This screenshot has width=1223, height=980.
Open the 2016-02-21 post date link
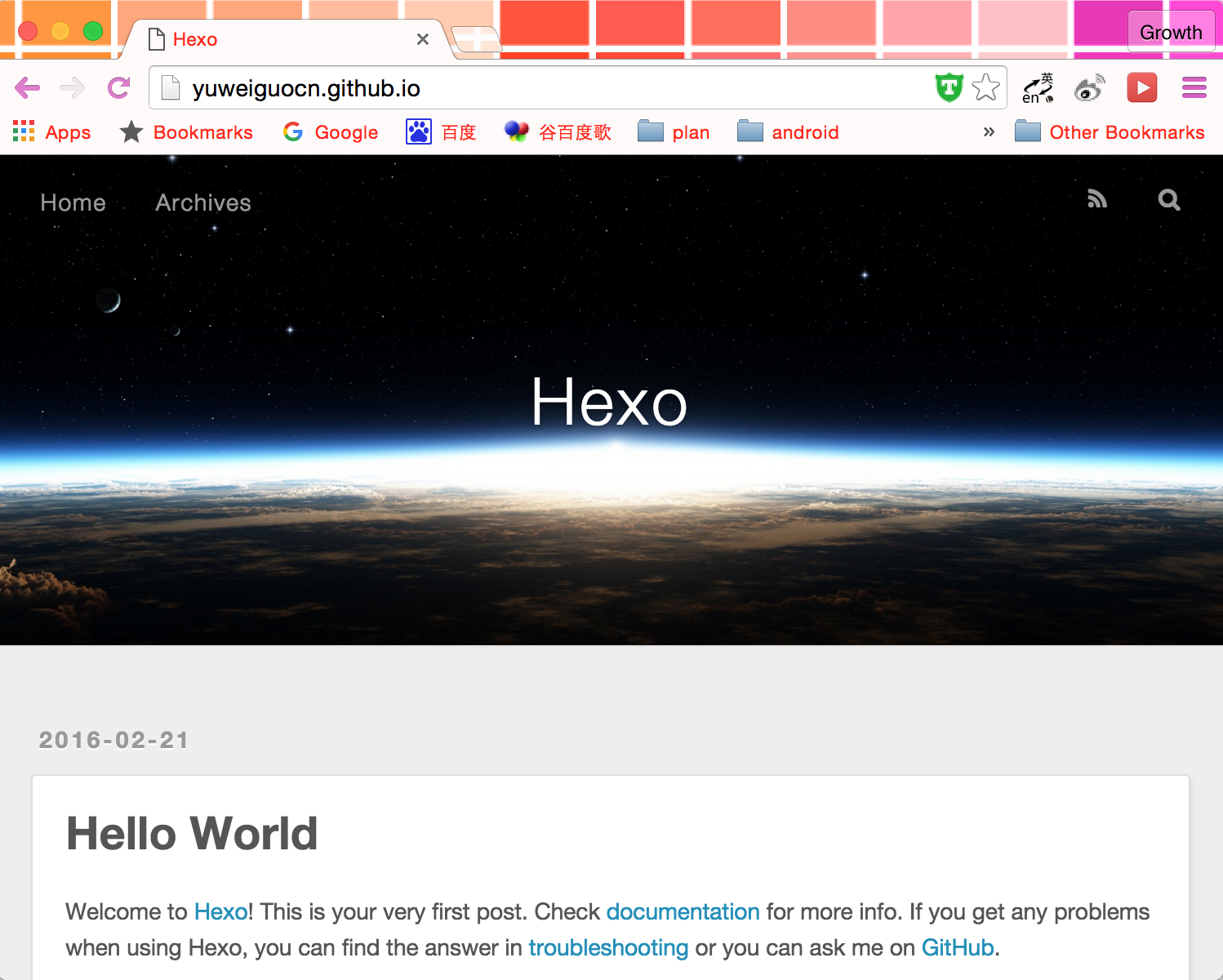[113, 740]
